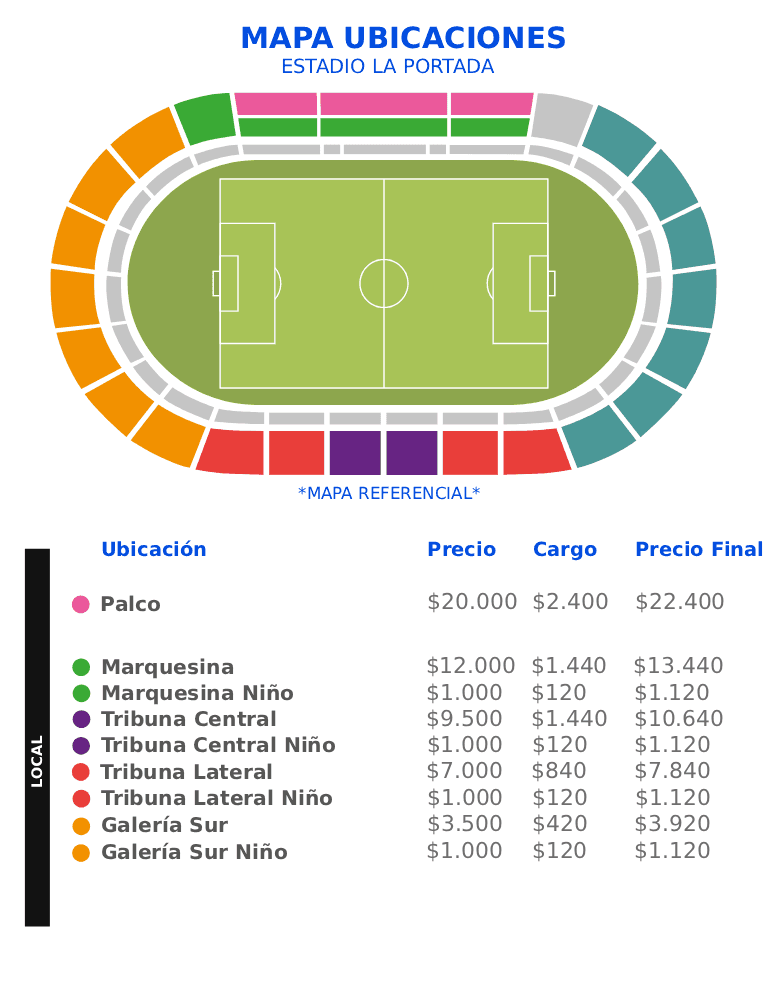The width and height of the screenshot is (768, 989).
Task: Click the *MAPA REFERENCIAL* note
Action: pos(389,493)
